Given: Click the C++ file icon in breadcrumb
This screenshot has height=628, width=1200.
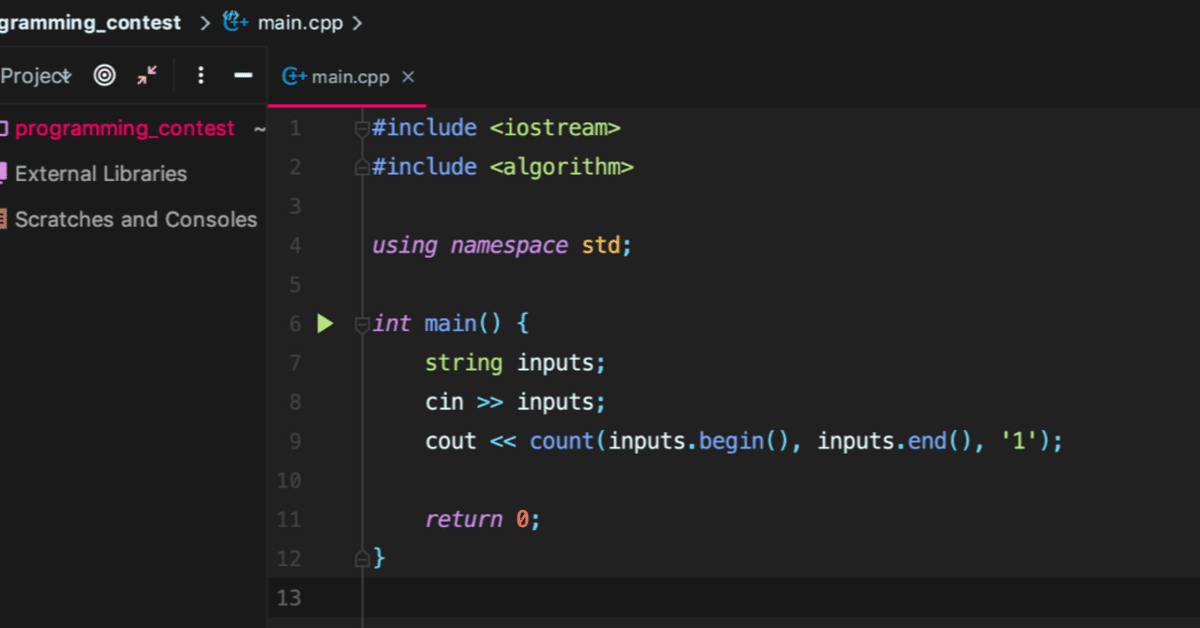Looking at the screenshot, I should 235,21.
